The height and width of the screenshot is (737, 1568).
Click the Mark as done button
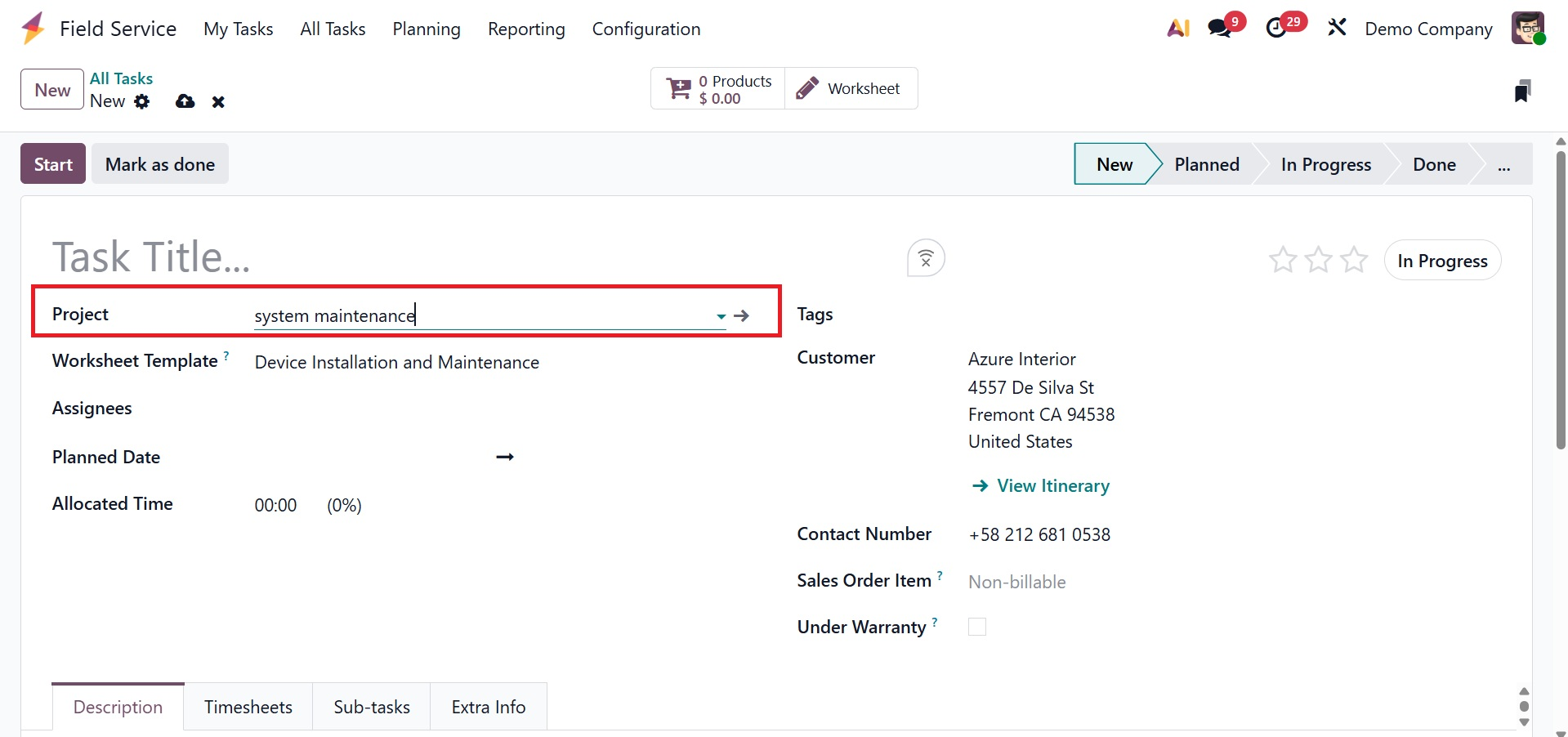click(x=160, y=164)
